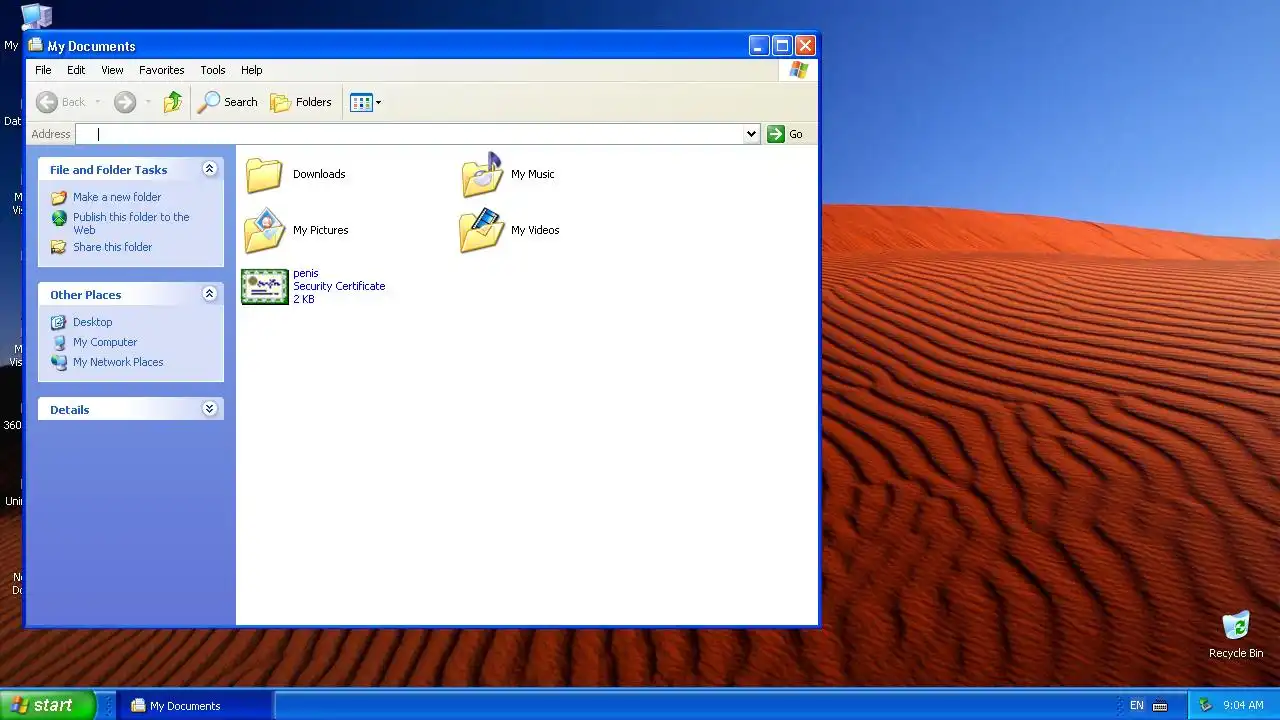Click the Share this folder icon
This screenshot has width=1280, height=720.
click(x=59, y=247)
